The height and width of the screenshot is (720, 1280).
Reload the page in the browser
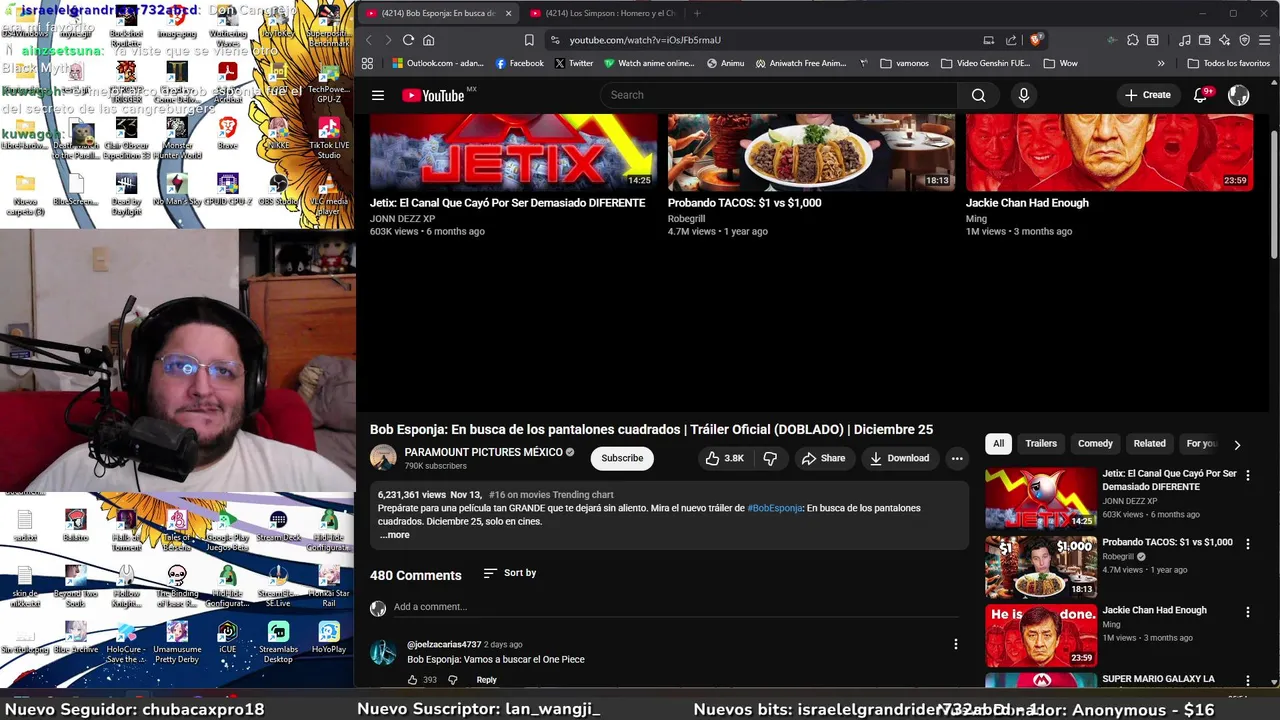[x=408, y=40]
